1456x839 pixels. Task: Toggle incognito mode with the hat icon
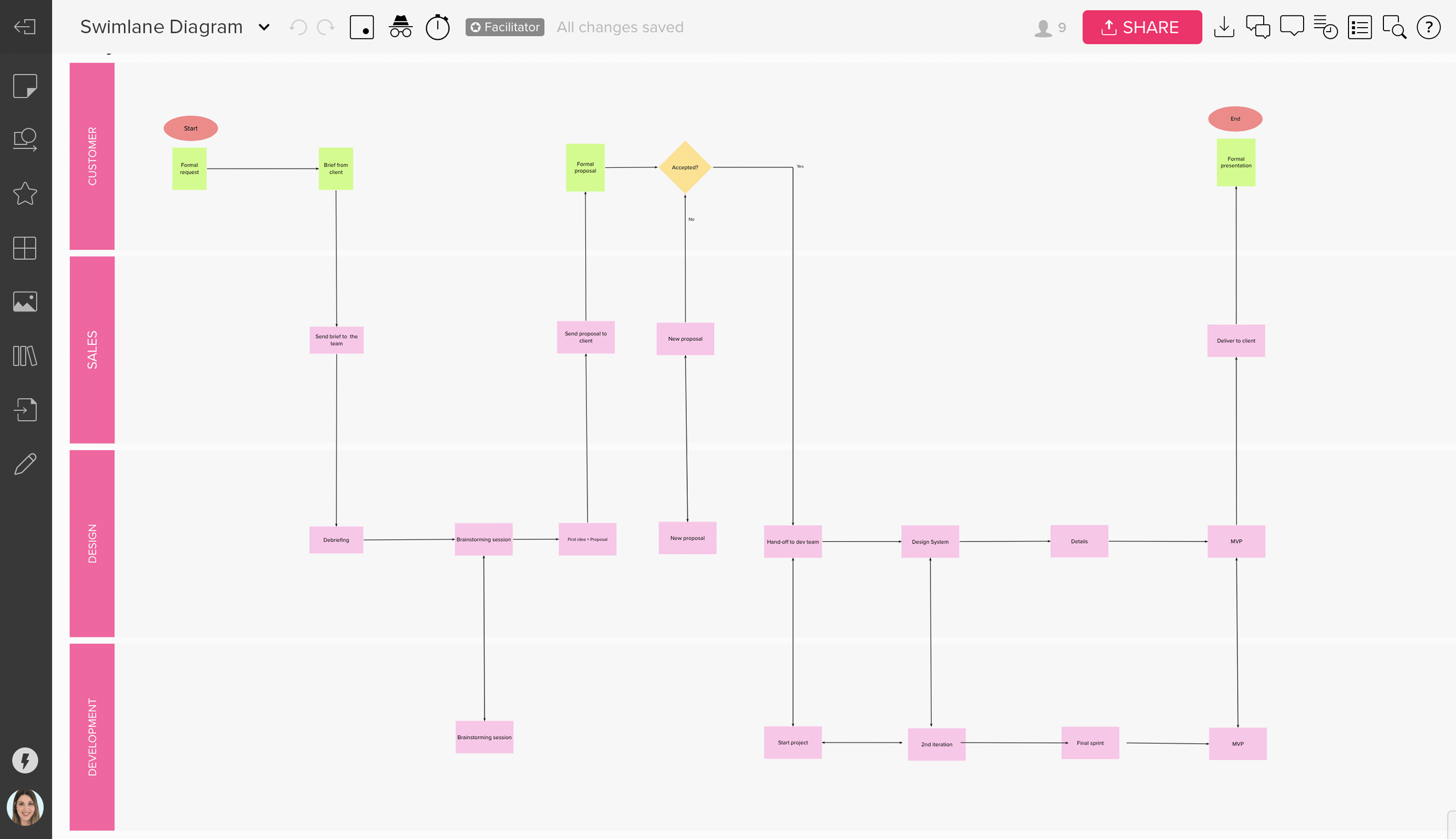(x=401, y=27)
